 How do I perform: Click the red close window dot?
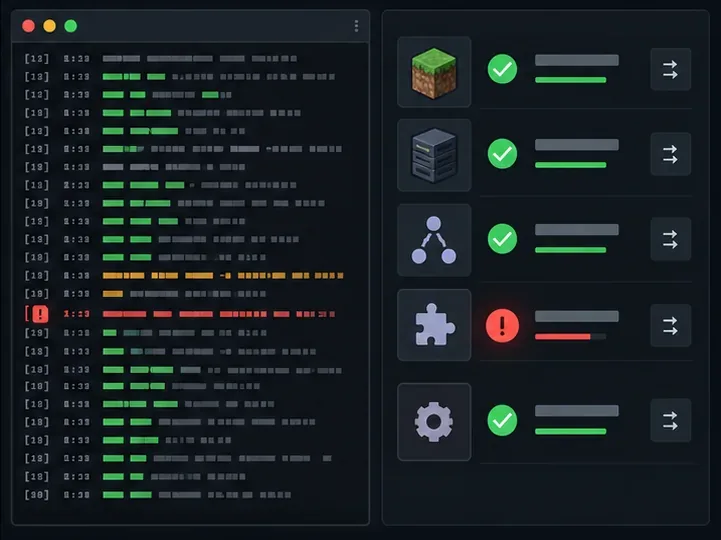coord(29,26)
